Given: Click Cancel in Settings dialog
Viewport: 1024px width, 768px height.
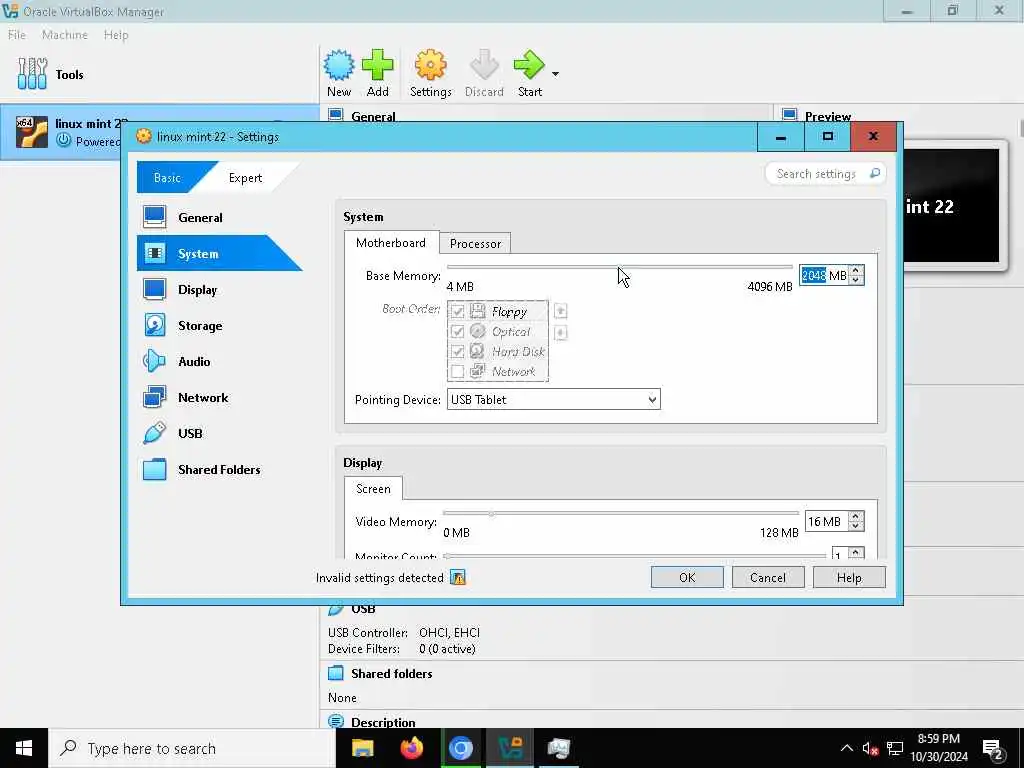Looking at the screenshot, I should click(768, 577).
